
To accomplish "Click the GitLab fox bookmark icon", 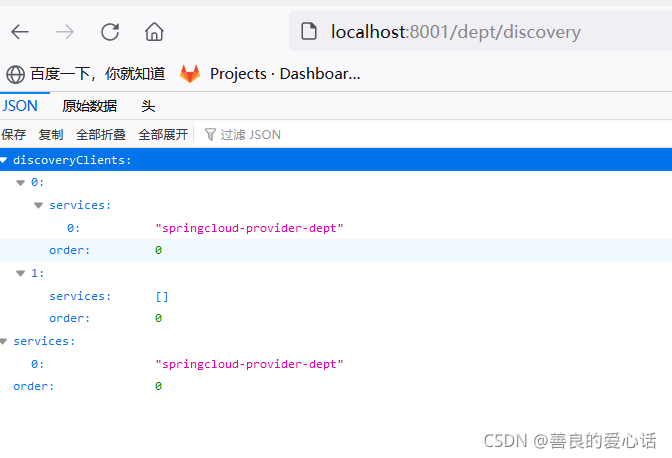I will (190, 74).
